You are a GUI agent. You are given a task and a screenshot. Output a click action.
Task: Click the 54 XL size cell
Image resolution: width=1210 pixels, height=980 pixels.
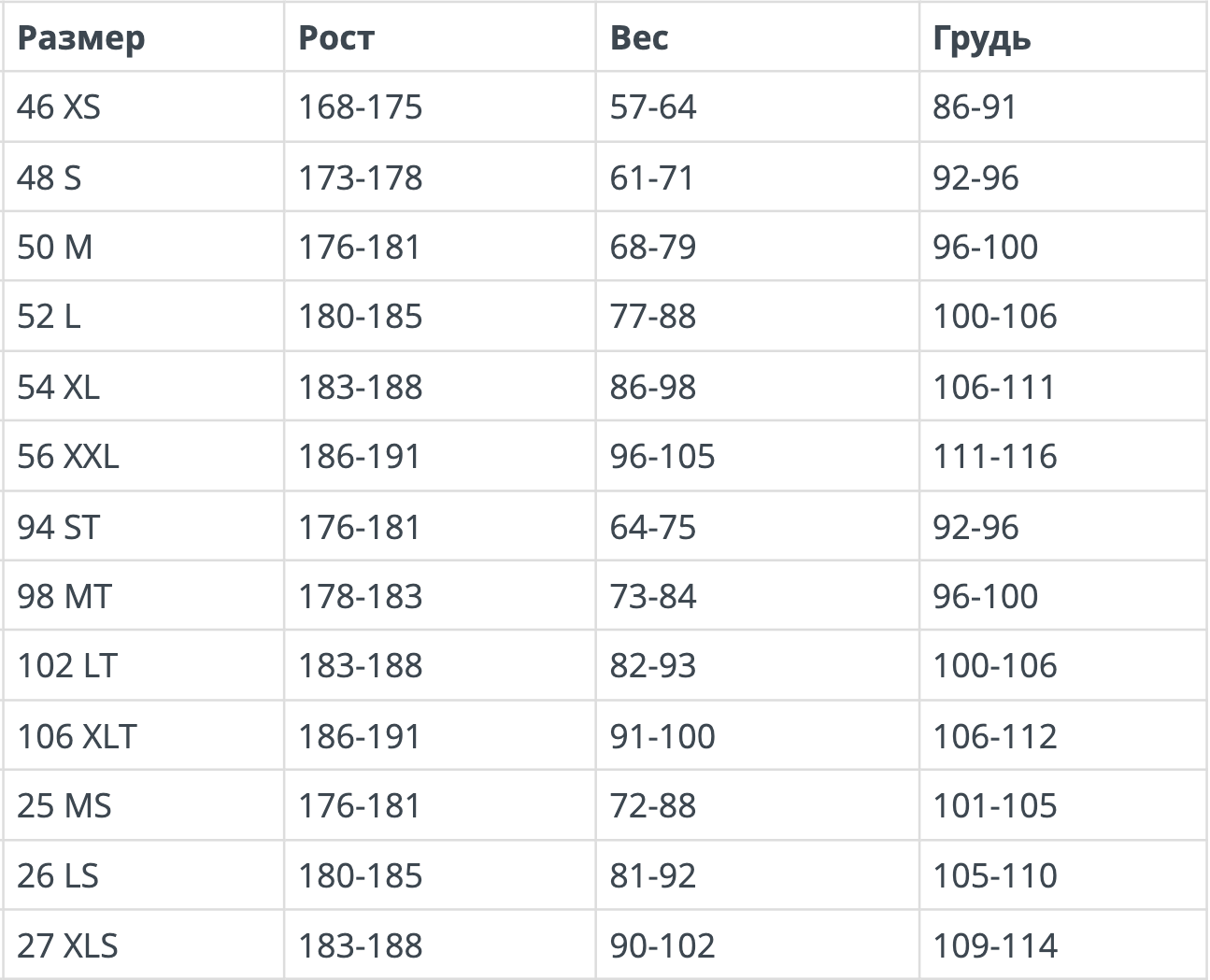[143, 387]
